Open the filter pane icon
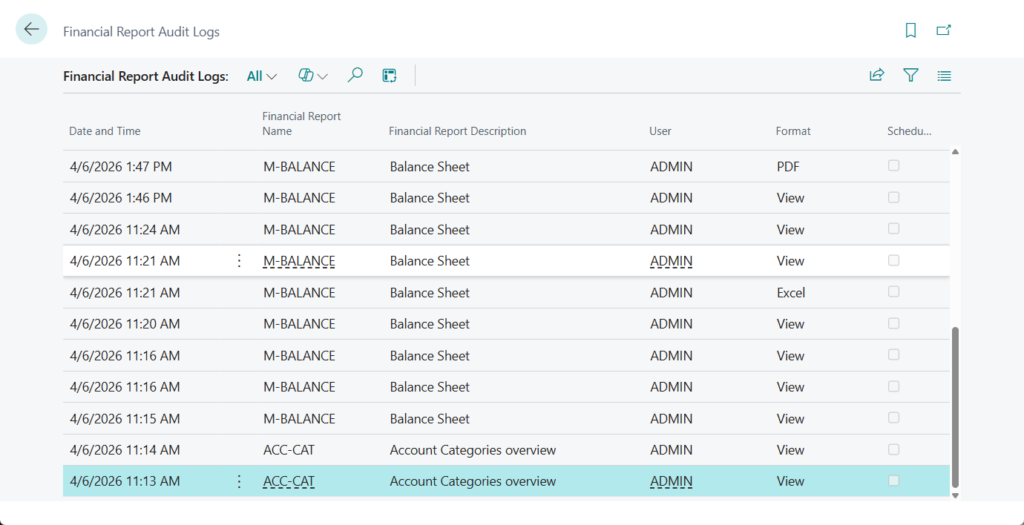Screen dimensions: 1024x525 (910, 75)
